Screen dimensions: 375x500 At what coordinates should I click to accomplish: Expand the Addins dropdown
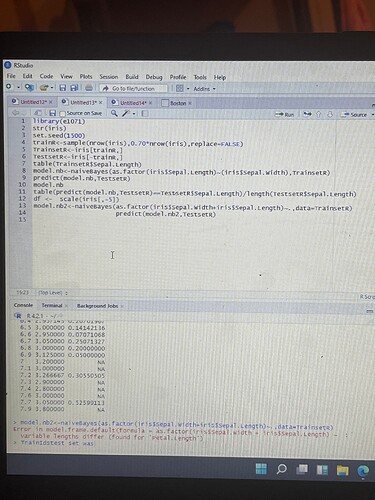click(204, 89)
